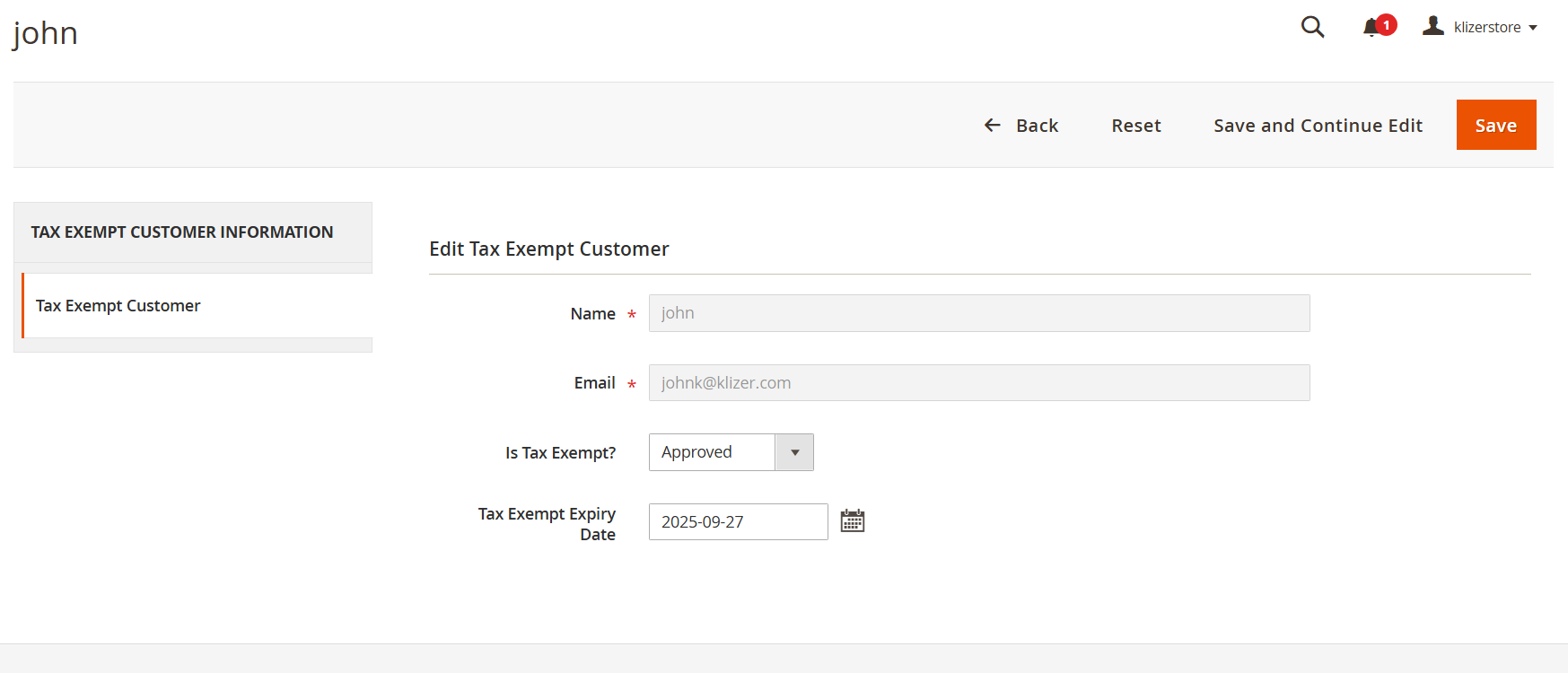Click the Name field containing john
The width and height of the screenshot is (1568, 673).
click(x=979, y=313)
